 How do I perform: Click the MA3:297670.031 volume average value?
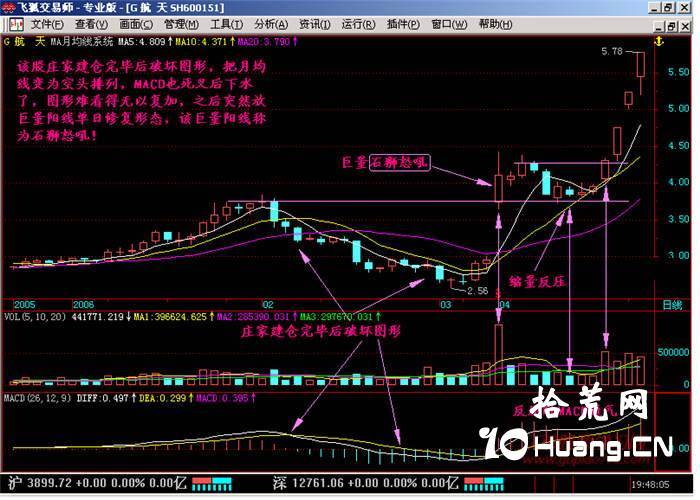click(340, 317)
